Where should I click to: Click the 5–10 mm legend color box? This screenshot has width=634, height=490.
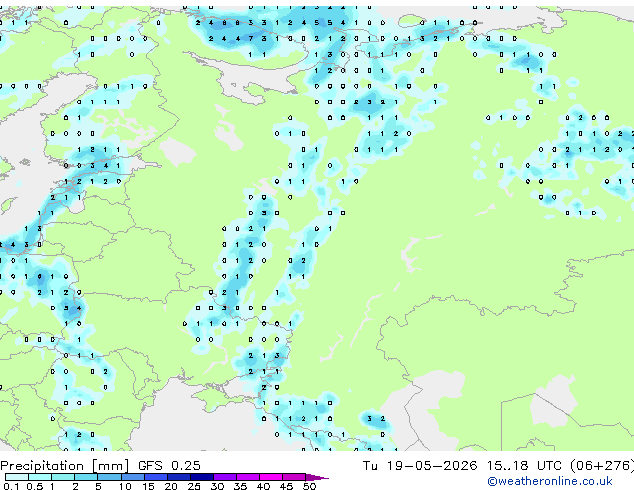pos(109,477)
